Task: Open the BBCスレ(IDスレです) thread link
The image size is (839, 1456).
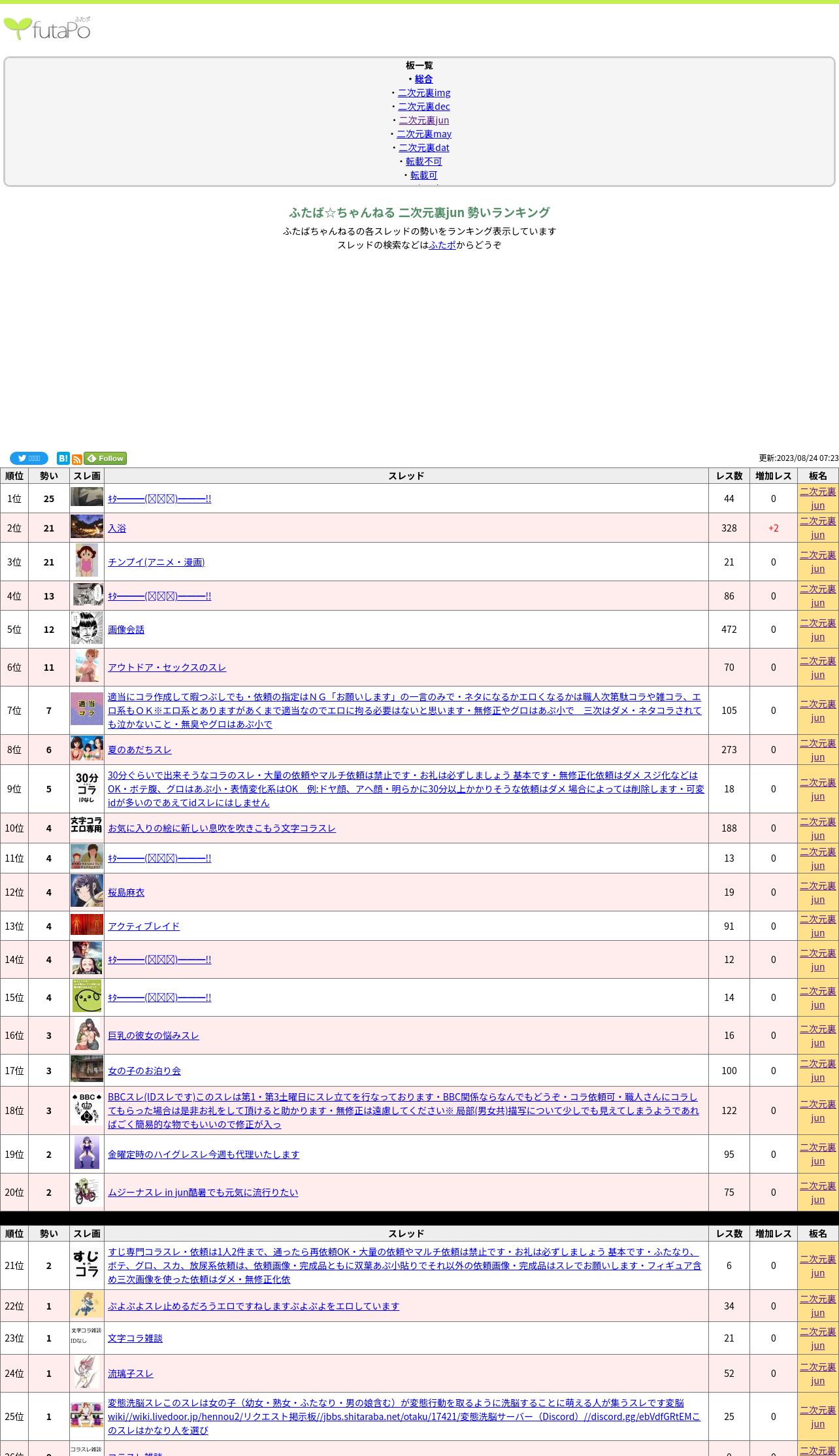Action: point(404,1111)
